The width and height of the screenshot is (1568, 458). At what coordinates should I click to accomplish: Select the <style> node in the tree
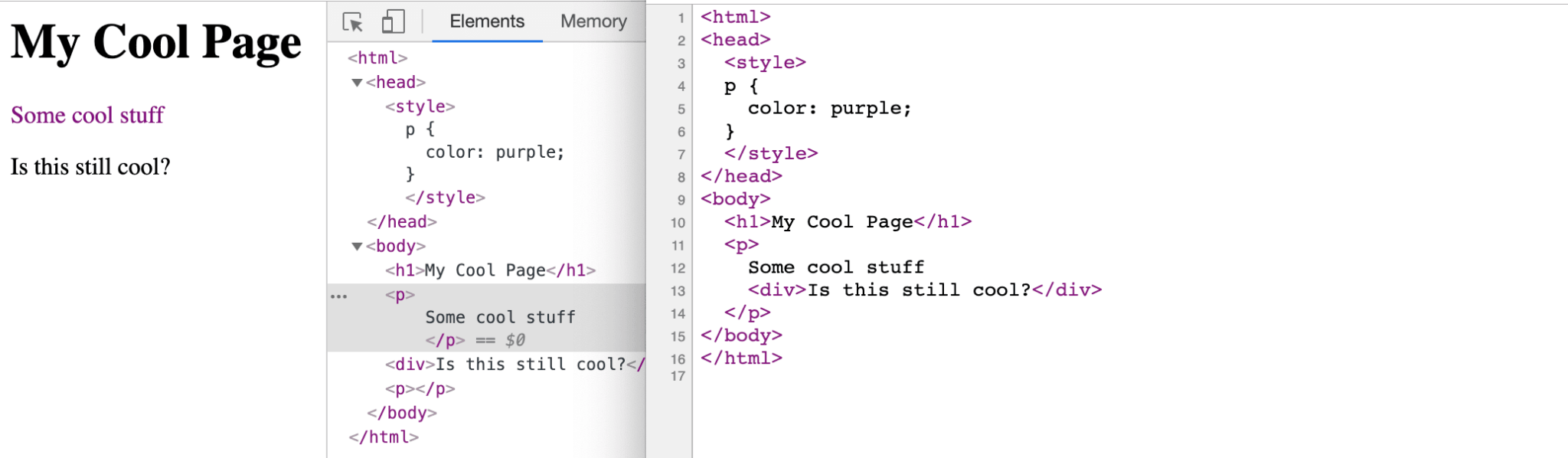pos(420,106)
